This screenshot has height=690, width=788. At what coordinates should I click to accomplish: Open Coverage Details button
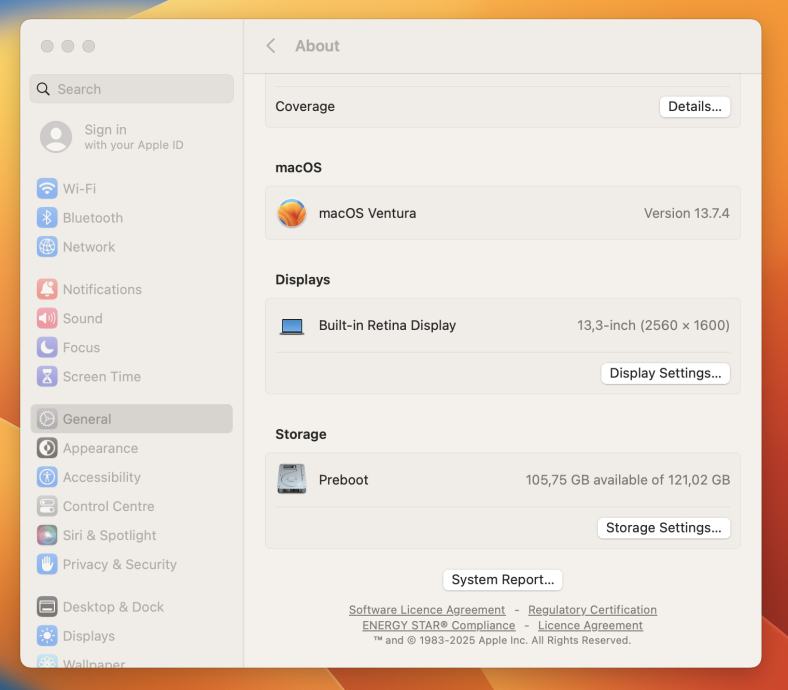(x=695, y=107)
